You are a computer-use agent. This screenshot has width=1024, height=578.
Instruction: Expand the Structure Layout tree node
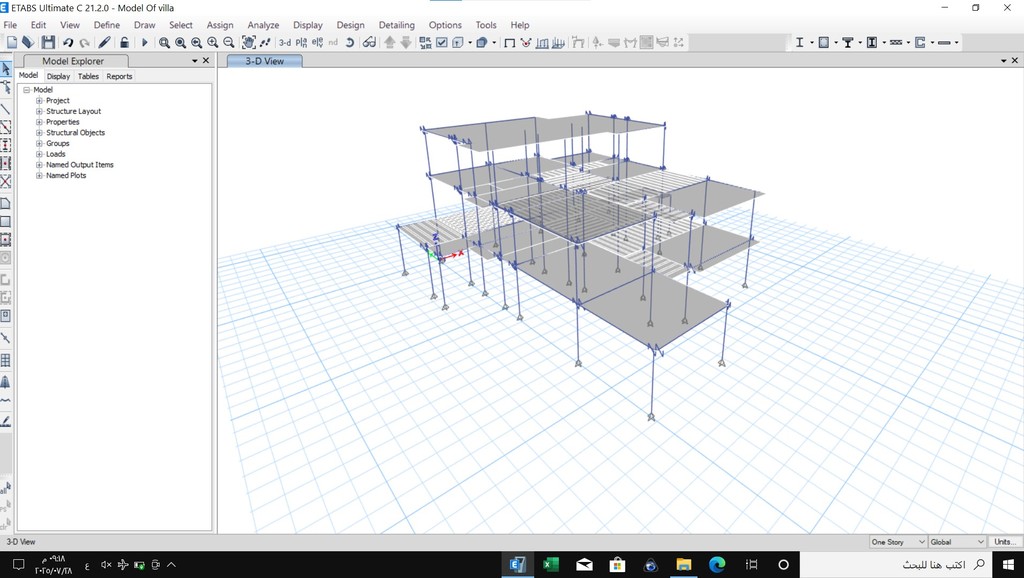tap(39, 111)
